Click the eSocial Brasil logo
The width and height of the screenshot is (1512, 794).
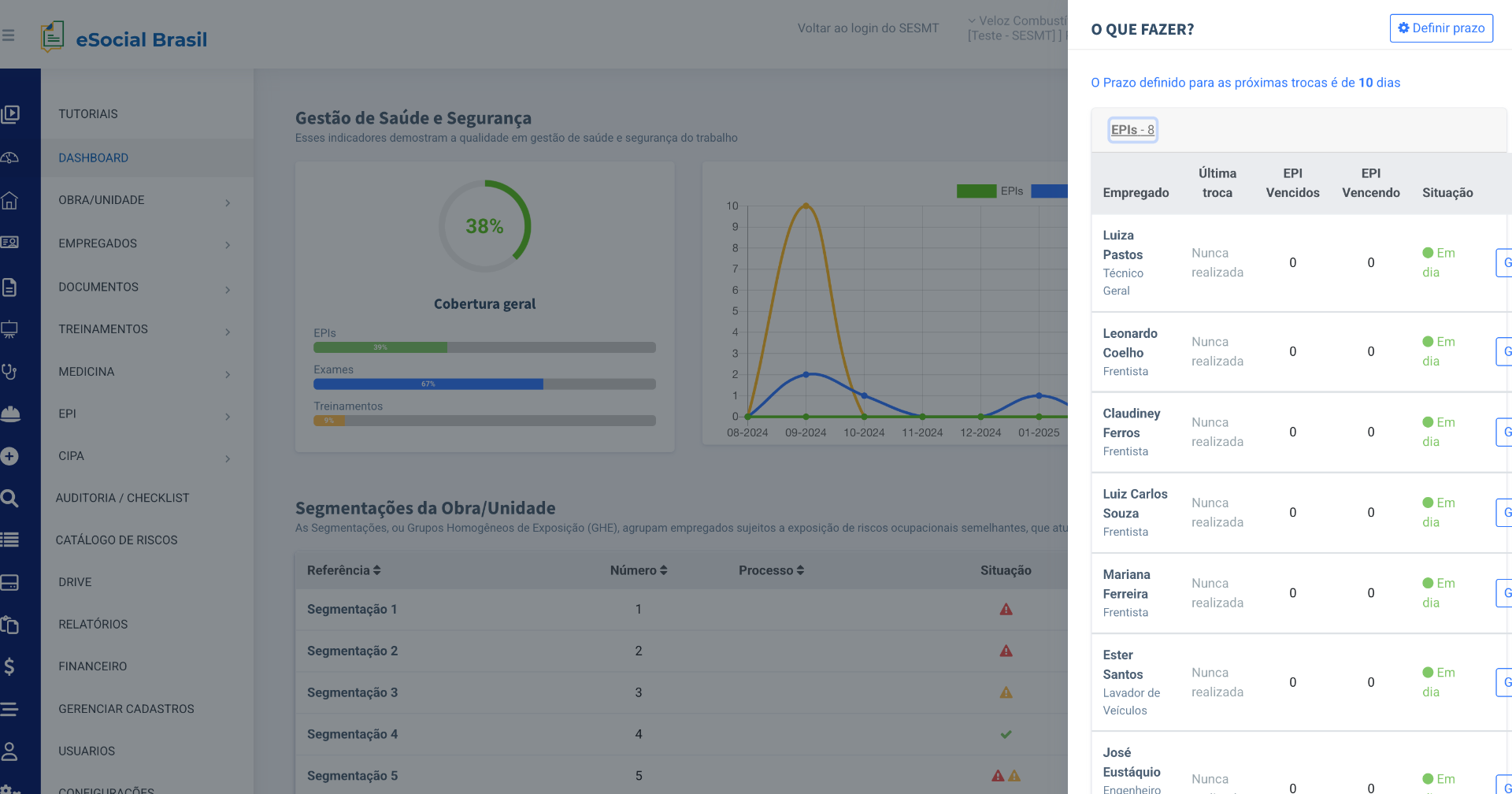tap(124, 37)
